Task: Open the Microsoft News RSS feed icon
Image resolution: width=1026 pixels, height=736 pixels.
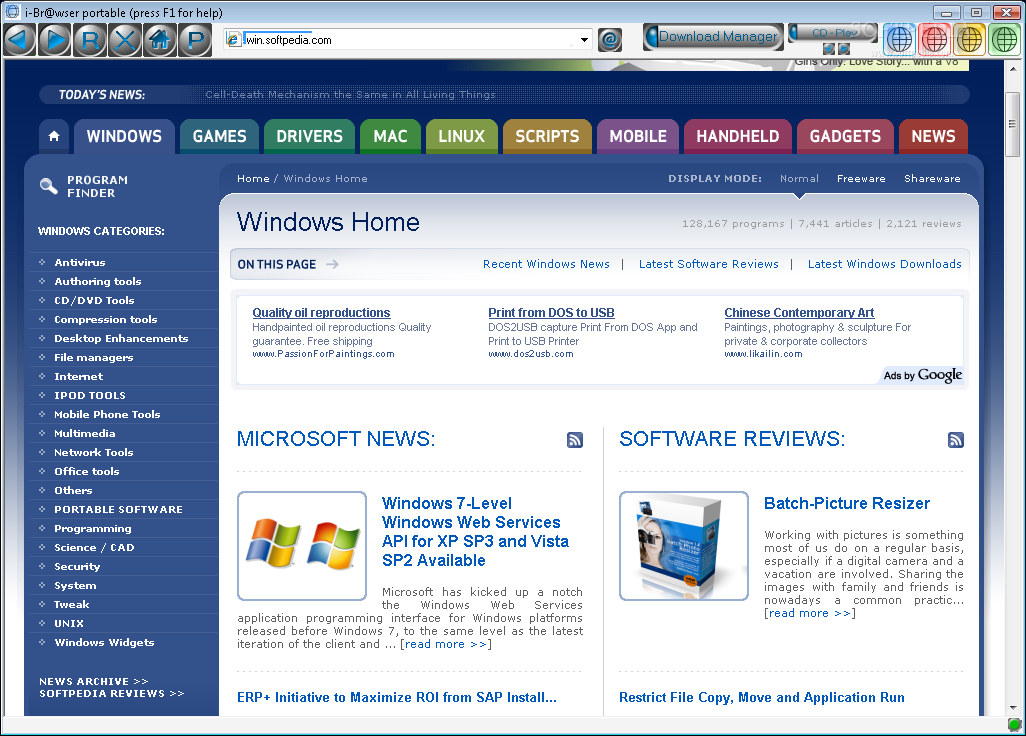Action: click(575, 440)
